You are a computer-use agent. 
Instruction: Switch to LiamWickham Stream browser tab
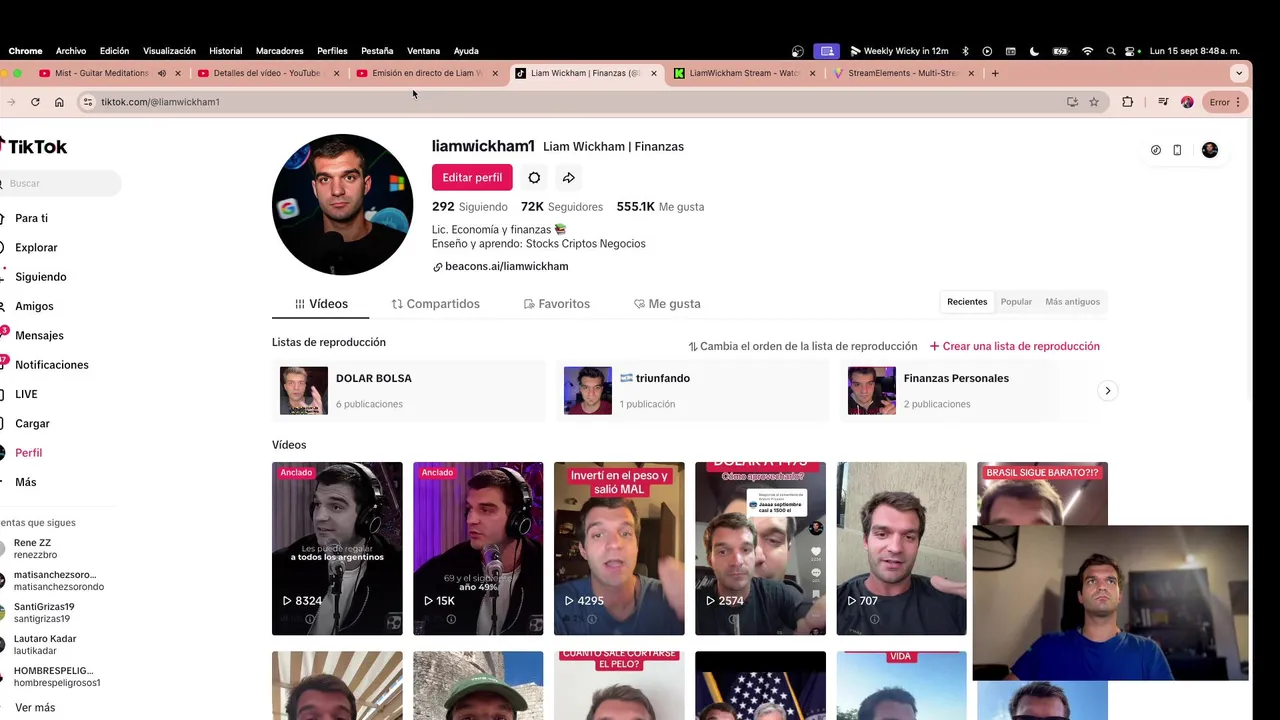pyautogui.click(x=744, y=73)
